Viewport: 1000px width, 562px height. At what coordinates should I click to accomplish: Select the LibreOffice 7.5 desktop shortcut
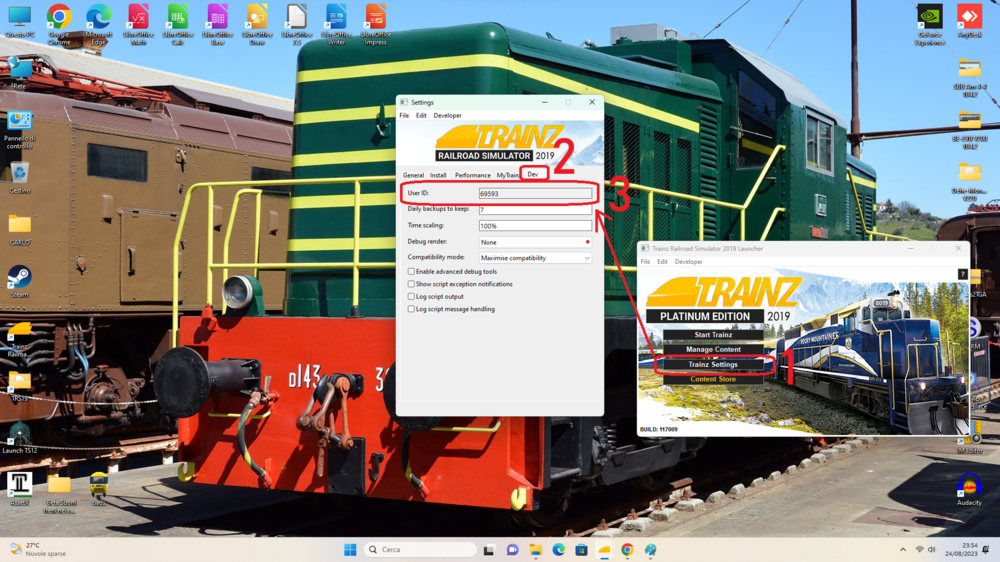297,24
